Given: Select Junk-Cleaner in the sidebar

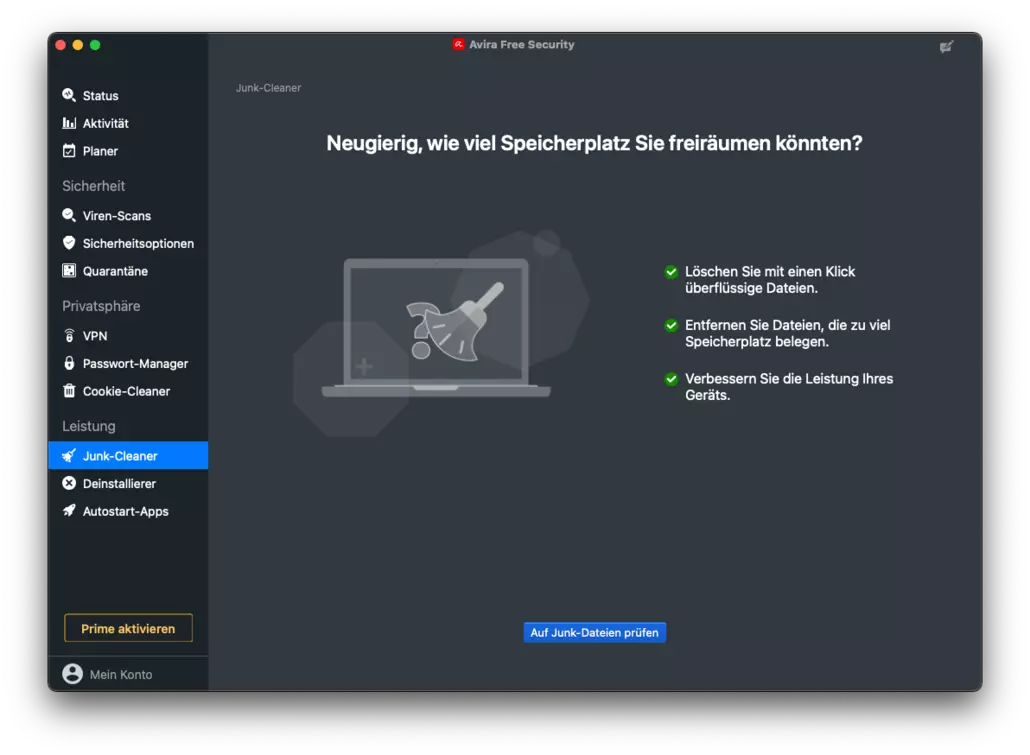Looking at the screenshot, I should (x=120, y=456).
